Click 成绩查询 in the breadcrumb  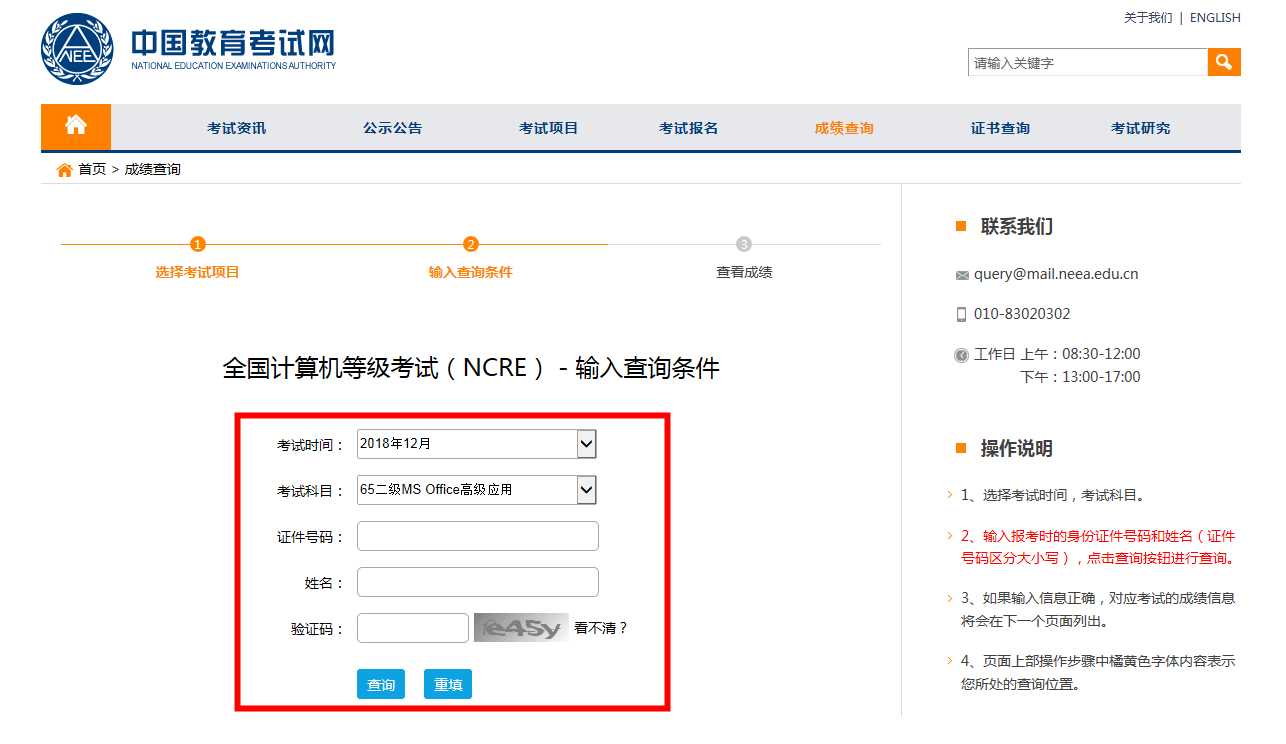153,170
